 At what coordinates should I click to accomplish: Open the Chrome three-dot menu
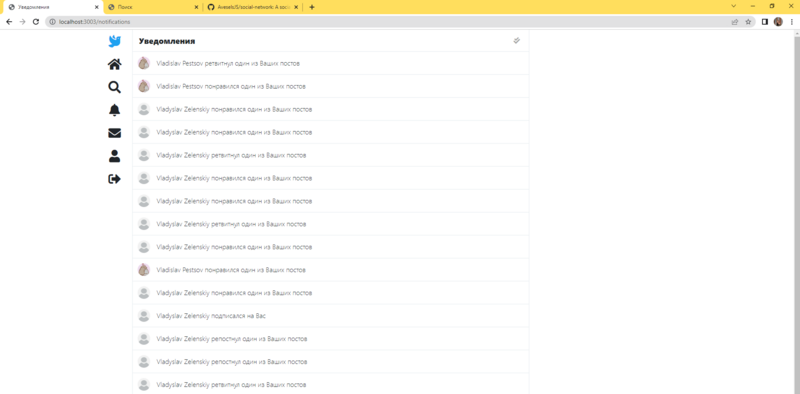point(791,22)
